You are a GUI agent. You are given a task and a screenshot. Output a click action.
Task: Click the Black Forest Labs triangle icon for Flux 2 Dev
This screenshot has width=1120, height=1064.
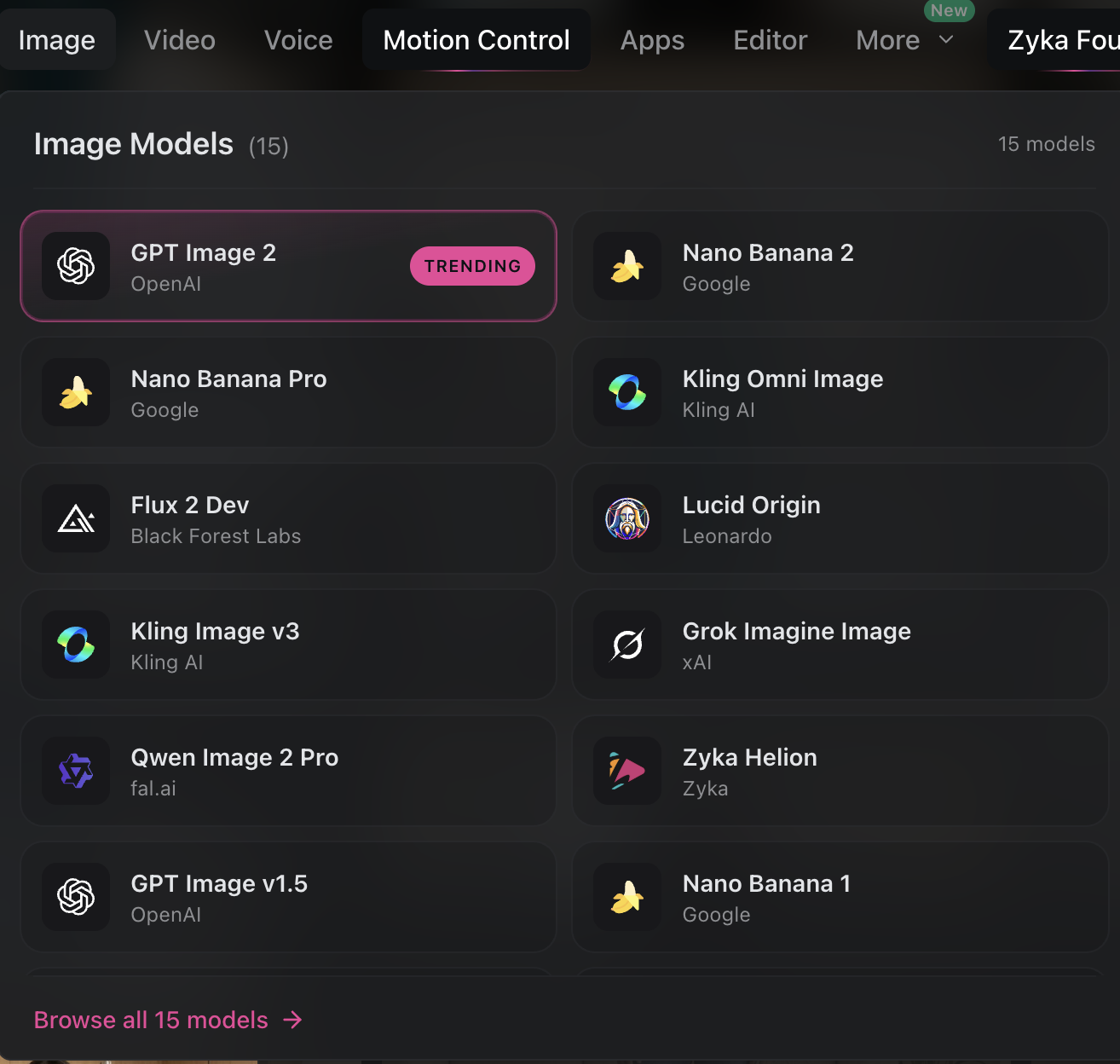pyautogui.click(x=76, y=518)
